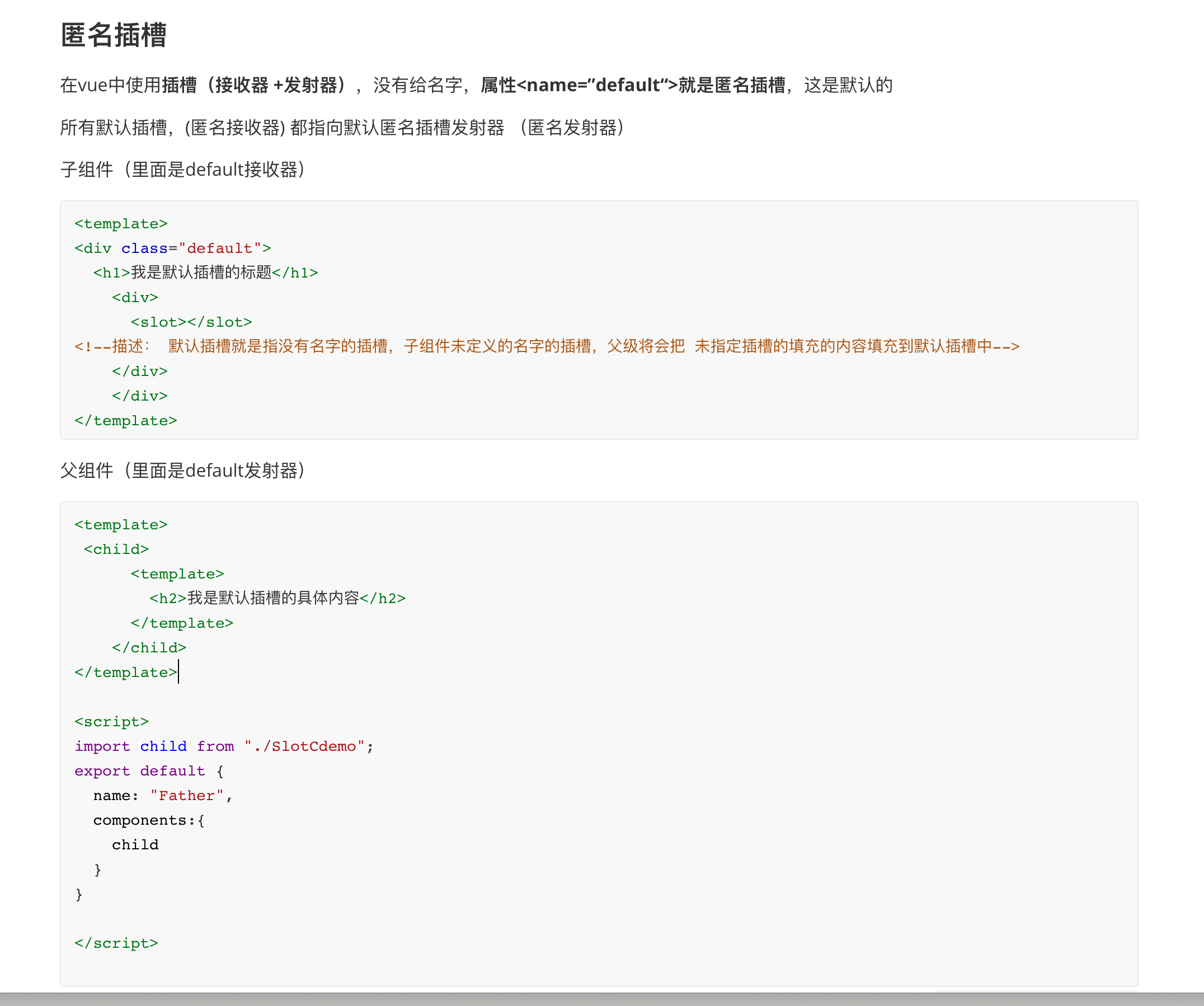Click the <slot></slot> code line

click(191, 322)
